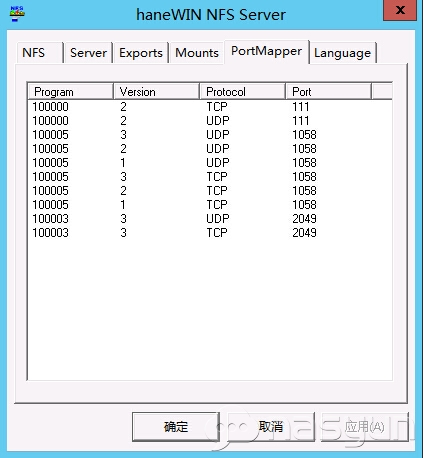Click UDP protocol cell of 100005 version 2

coord(218,149)
